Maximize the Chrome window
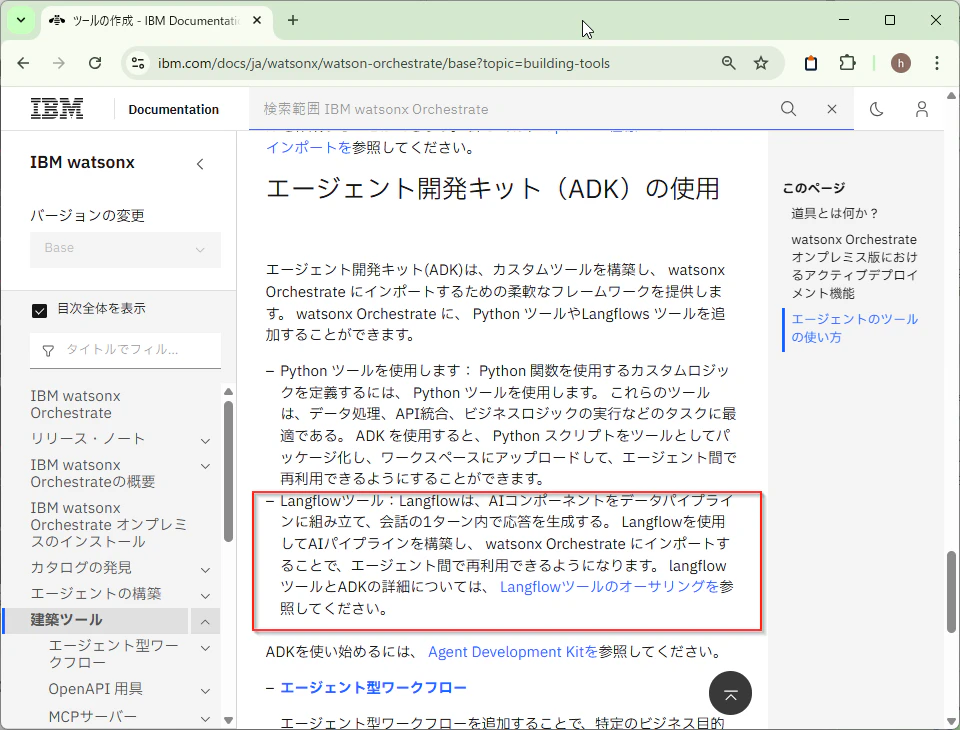The height and width of the screenshot is (730, 960). 890,20
